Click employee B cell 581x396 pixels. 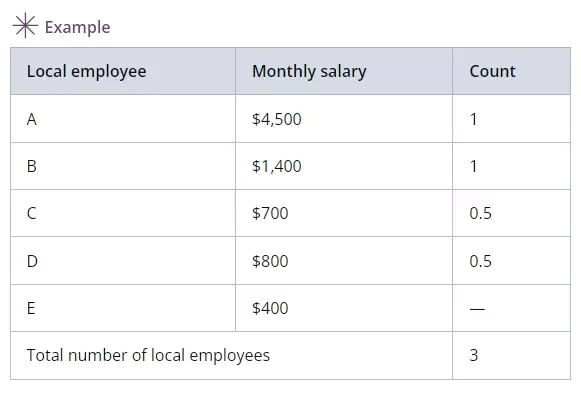(123, 166)
